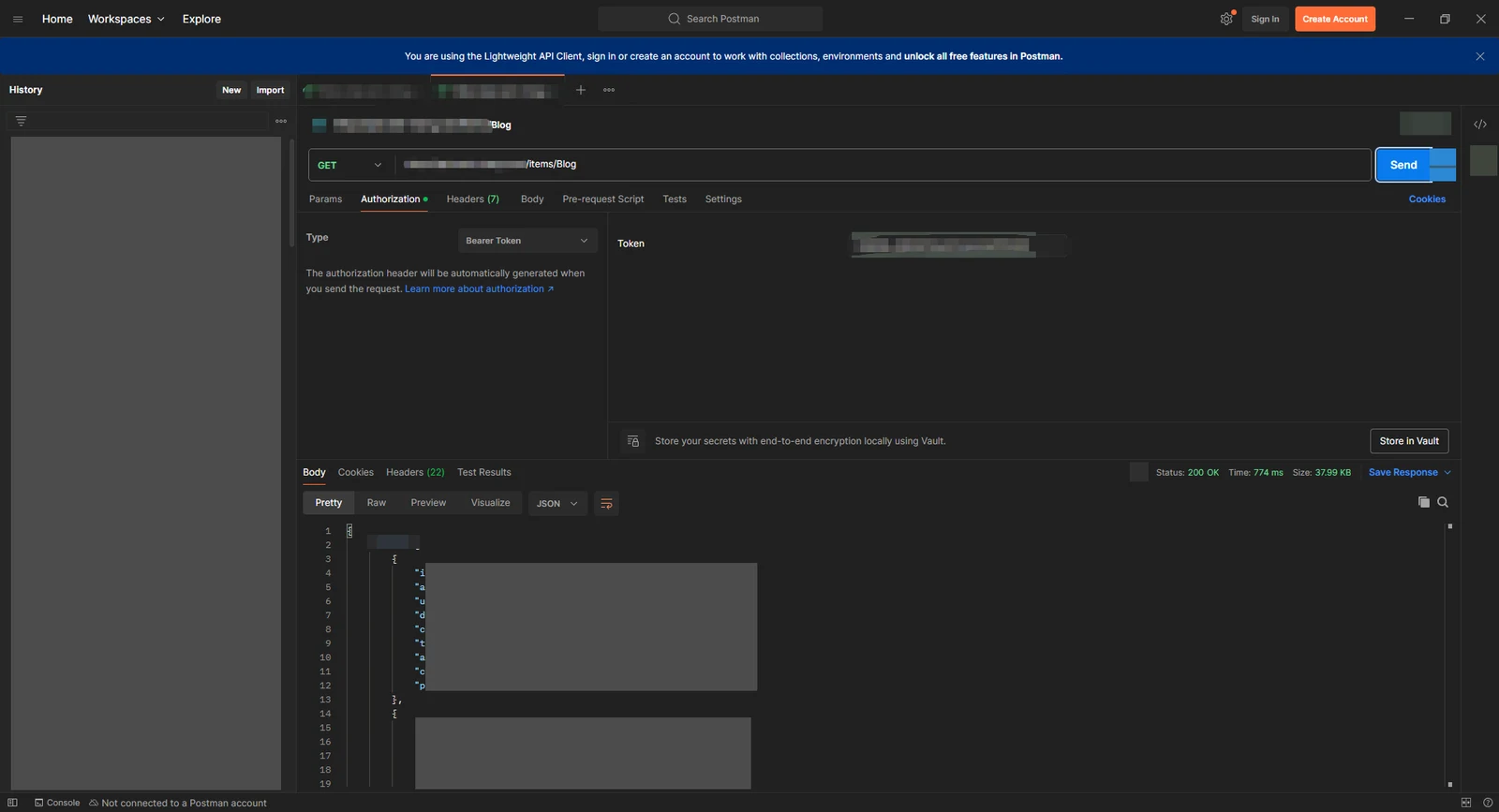Open the hamburger menu icon
This screenshot has width=1499, height=812.
tap(18, 19)
